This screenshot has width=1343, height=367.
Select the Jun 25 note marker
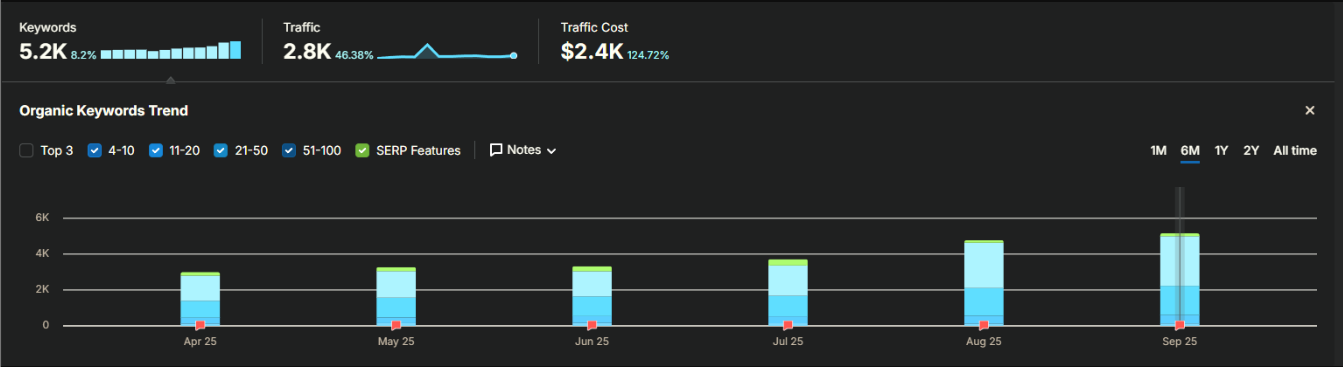592,325
